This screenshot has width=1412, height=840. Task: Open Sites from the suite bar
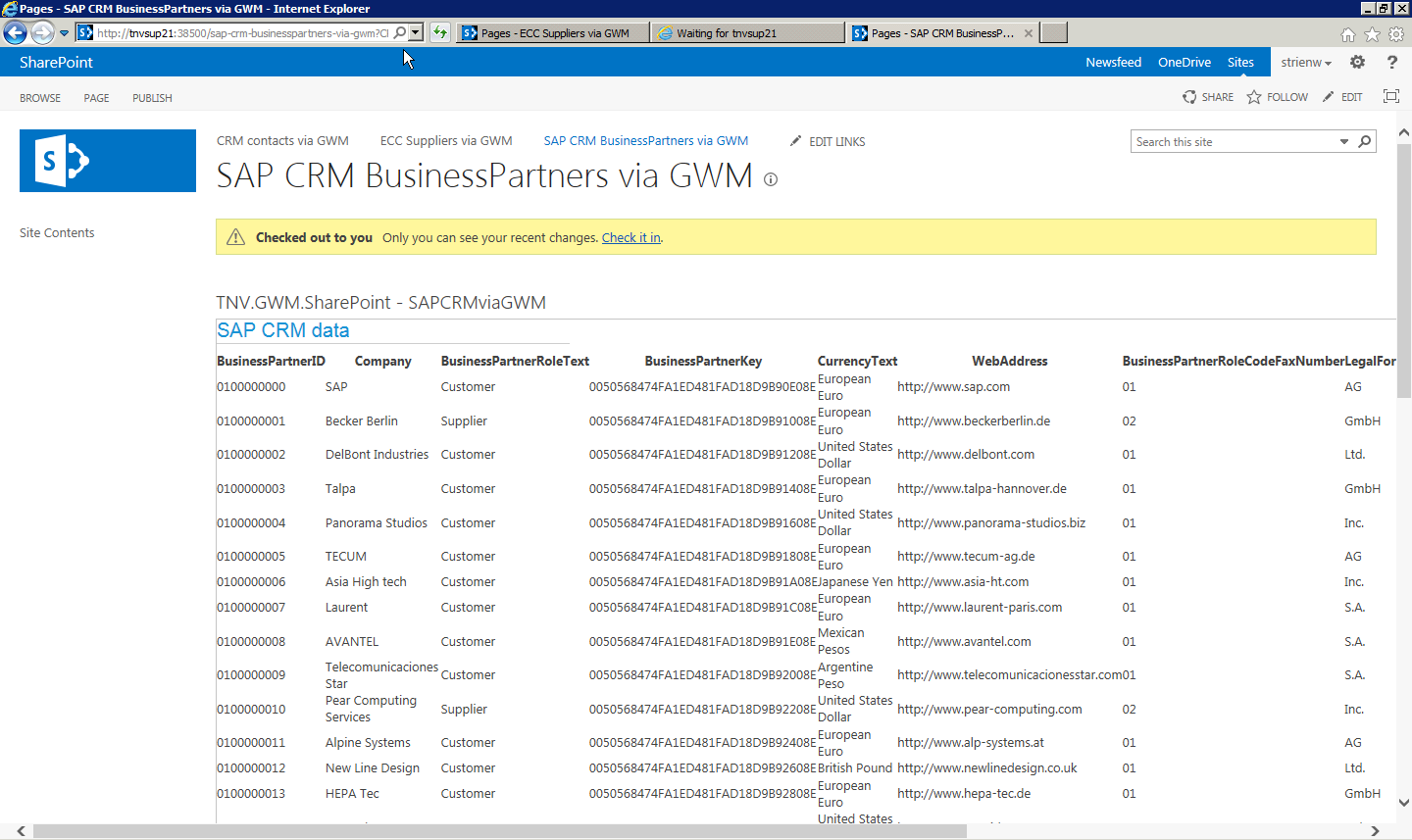pos(1240,62)
